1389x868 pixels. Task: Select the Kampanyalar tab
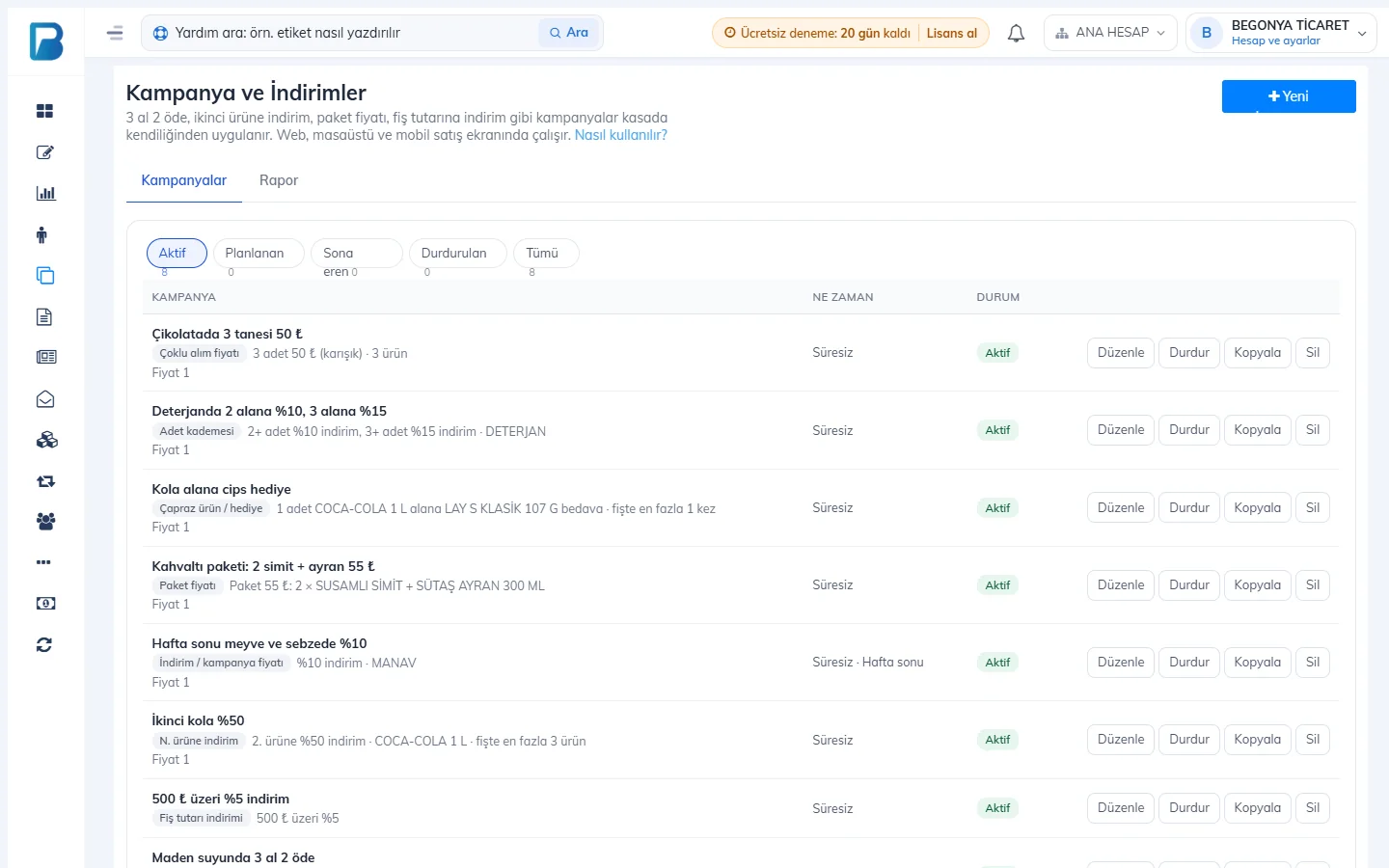184,180
